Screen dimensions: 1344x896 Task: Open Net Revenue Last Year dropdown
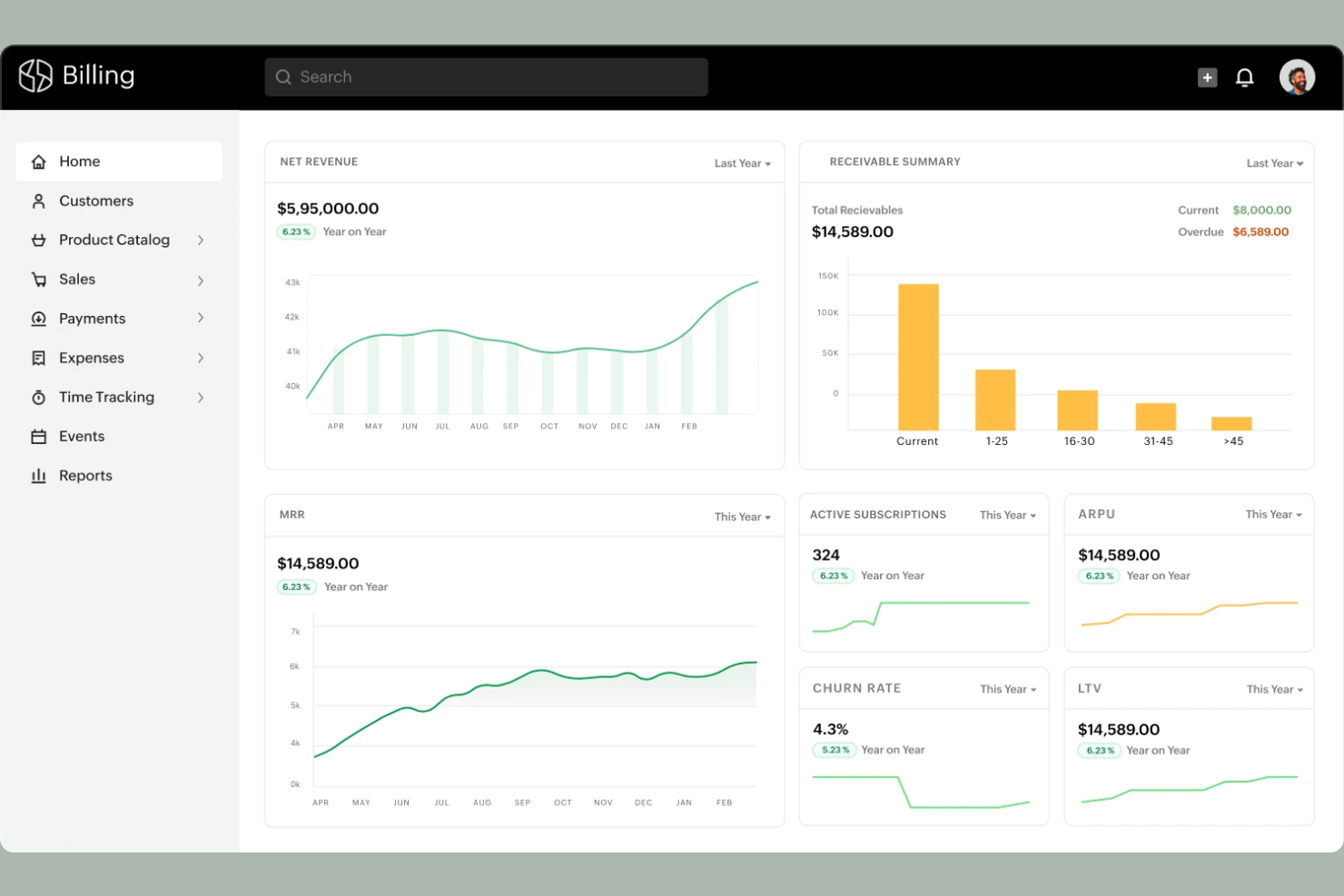[x=743, y=163]
